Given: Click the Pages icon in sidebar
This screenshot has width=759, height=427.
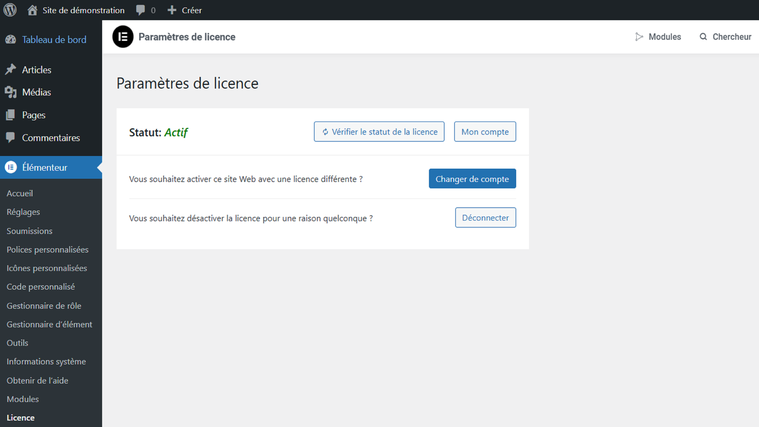Looking at the screenshot, I should (x=11, y=115).
